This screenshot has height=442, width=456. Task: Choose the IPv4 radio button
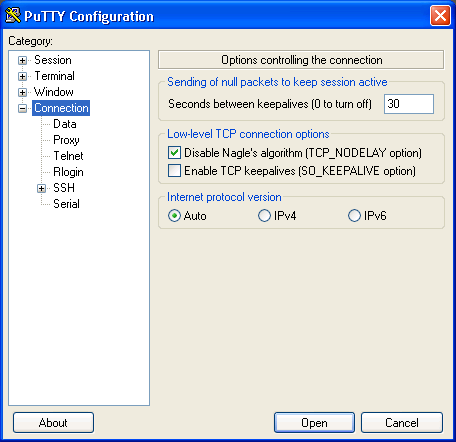(x=264, y=216)
